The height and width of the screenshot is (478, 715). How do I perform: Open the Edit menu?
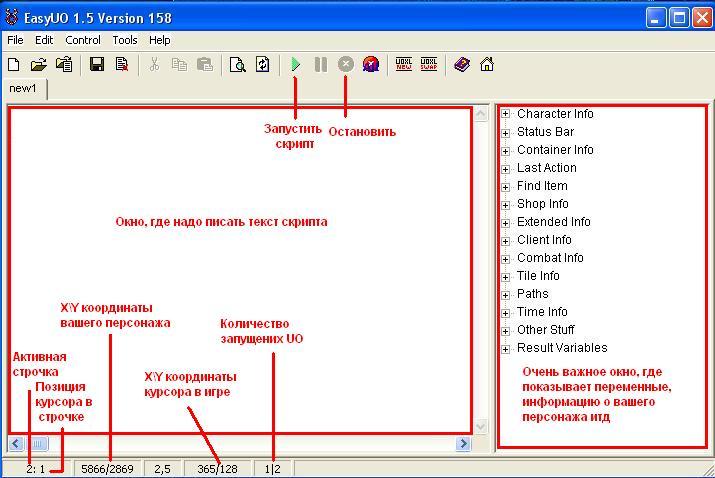(x=44, y=40)
